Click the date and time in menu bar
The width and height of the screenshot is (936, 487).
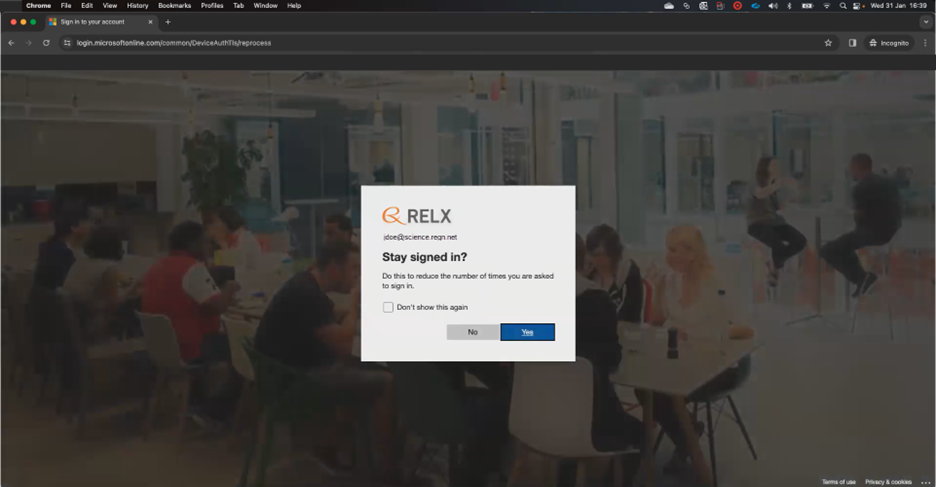tap(898, 5)
